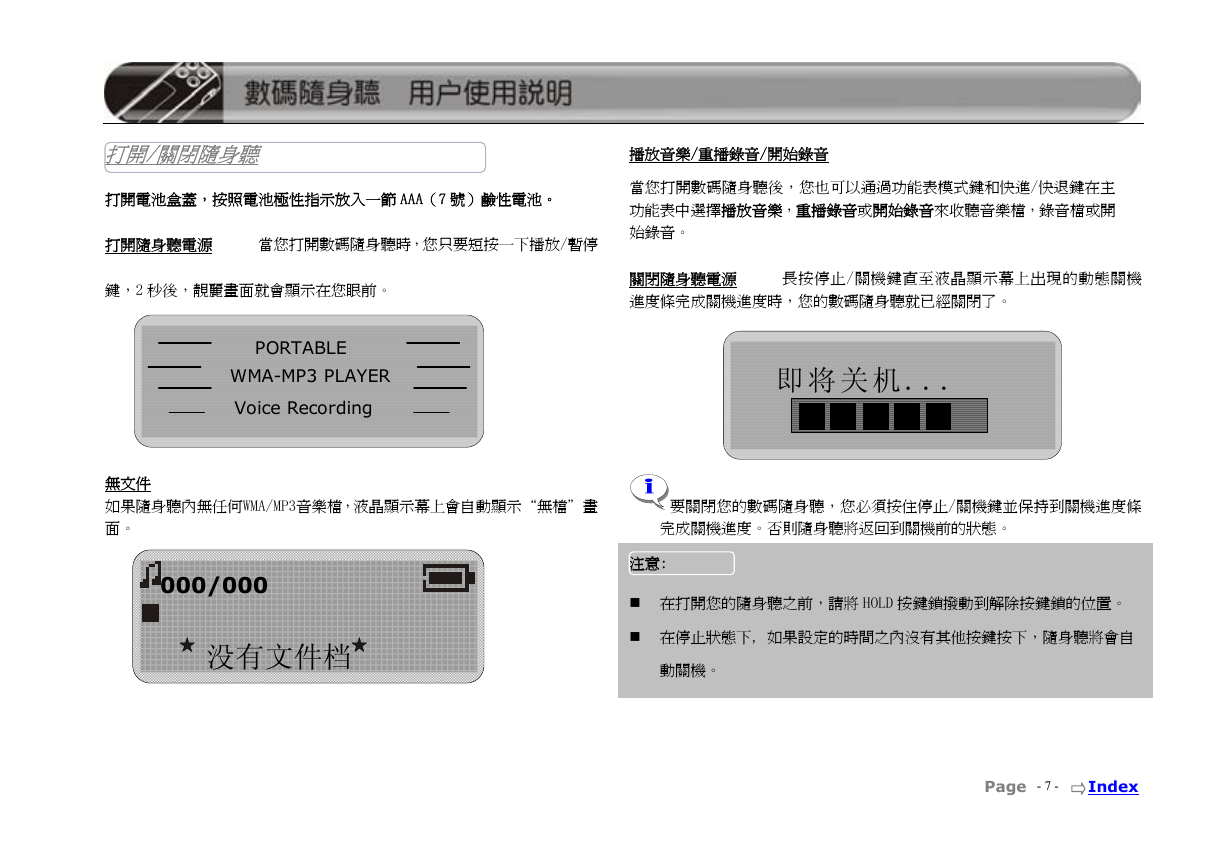
Task: Click the blue info bubble icon
Action: (648, 488)
